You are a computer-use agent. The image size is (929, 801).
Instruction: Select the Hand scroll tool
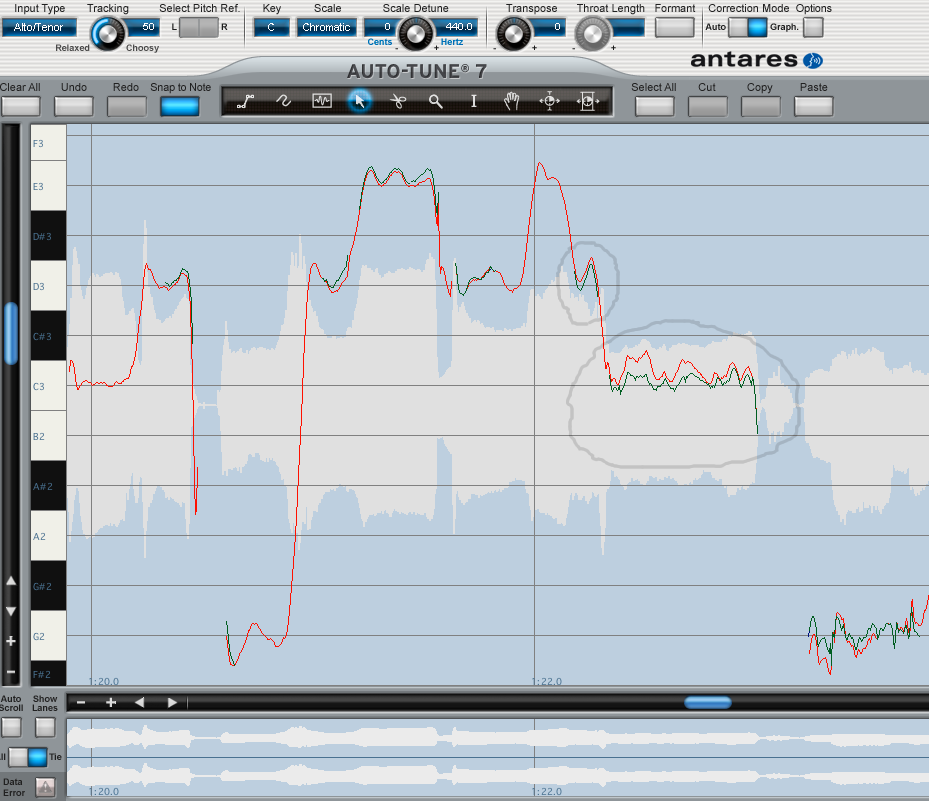[511, 101]
